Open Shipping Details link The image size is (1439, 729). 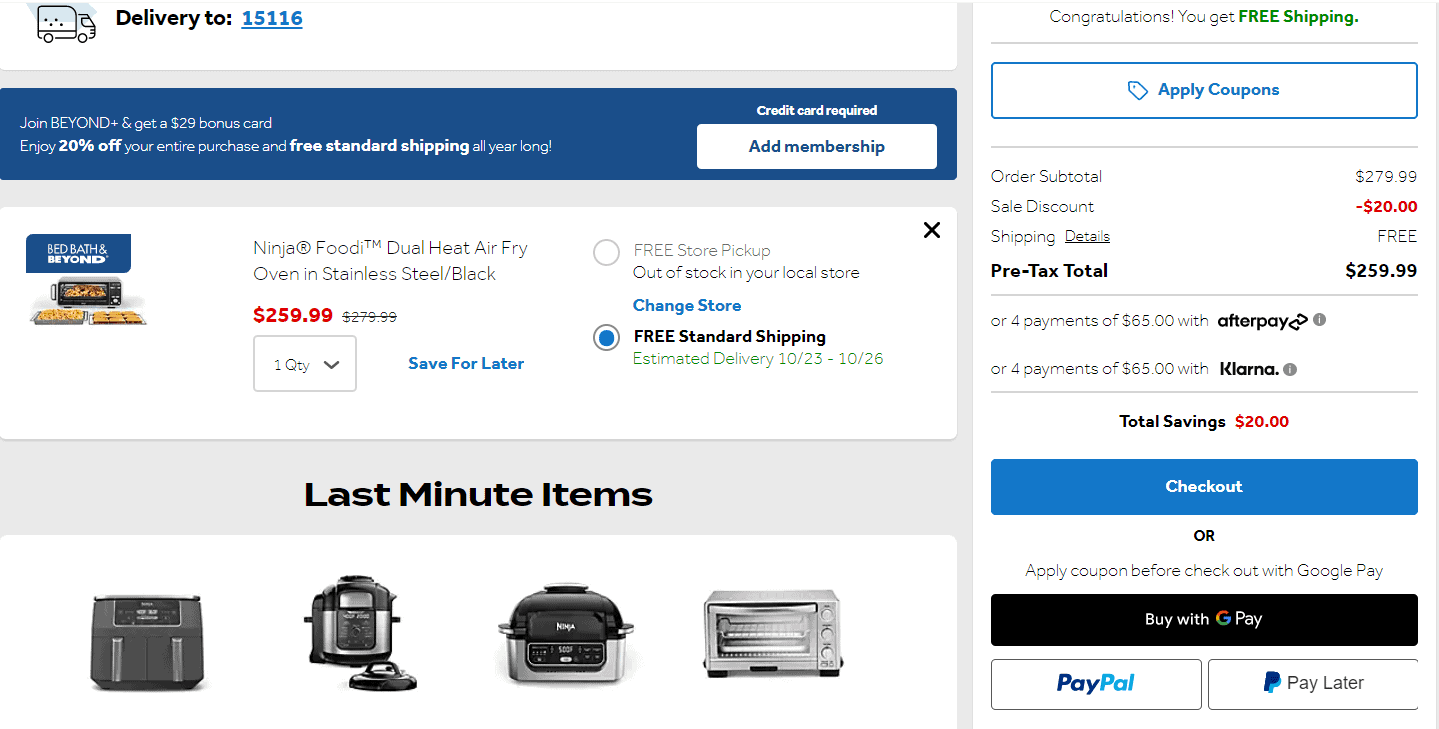coord(1086,235)
